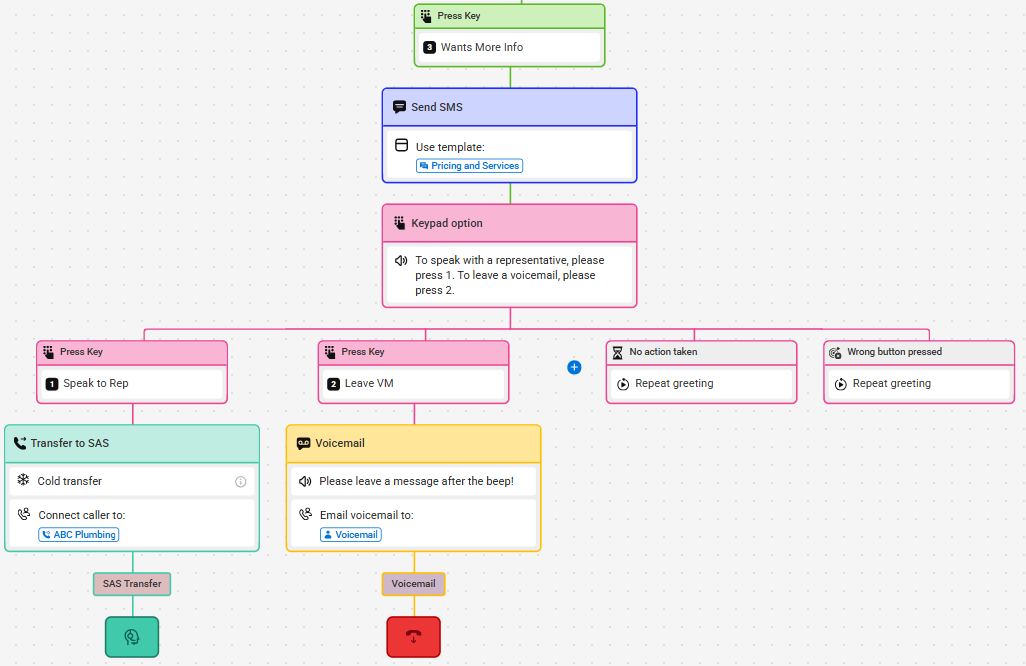Screen dimensions: 1026x666
Task: Open the Voicemail recipient tag
Action: point(351,535)
